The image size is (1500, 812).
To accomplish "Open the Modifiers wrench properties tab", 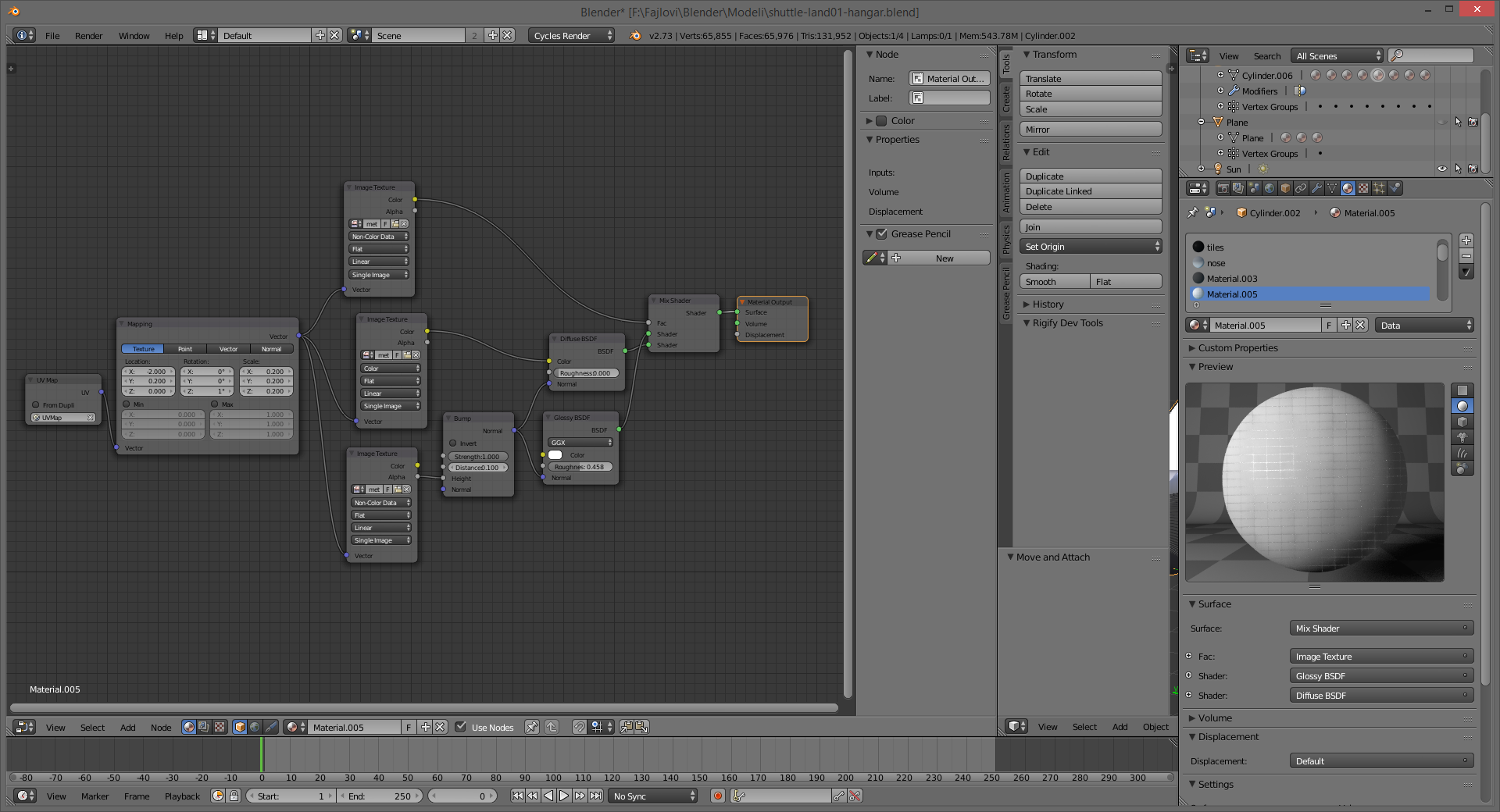I will (x=1316, y=188).
